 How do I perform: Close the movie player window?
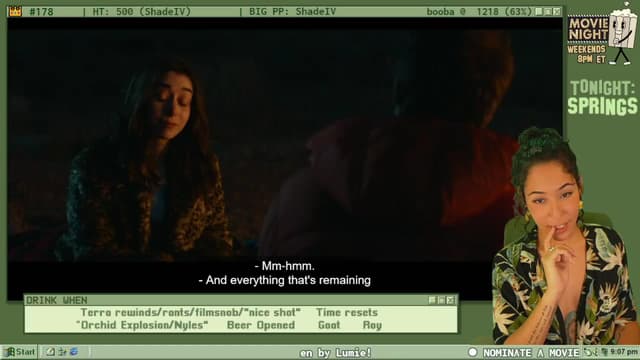(x=557, y=11)
